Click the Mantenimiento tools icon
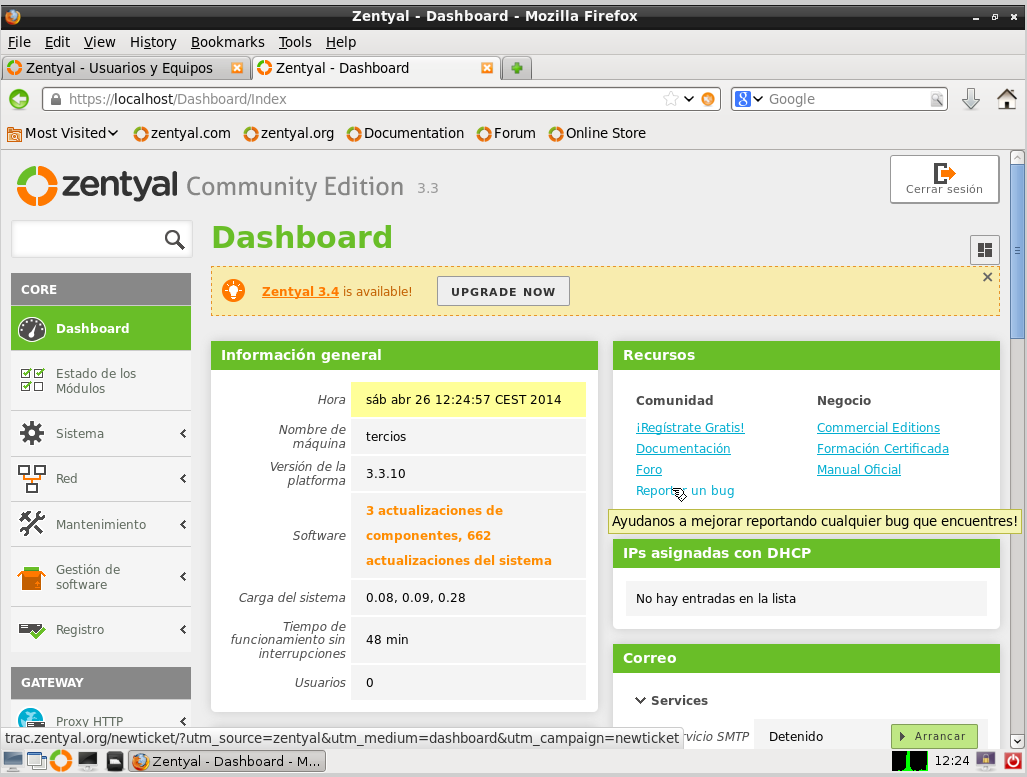 point(31,523)
